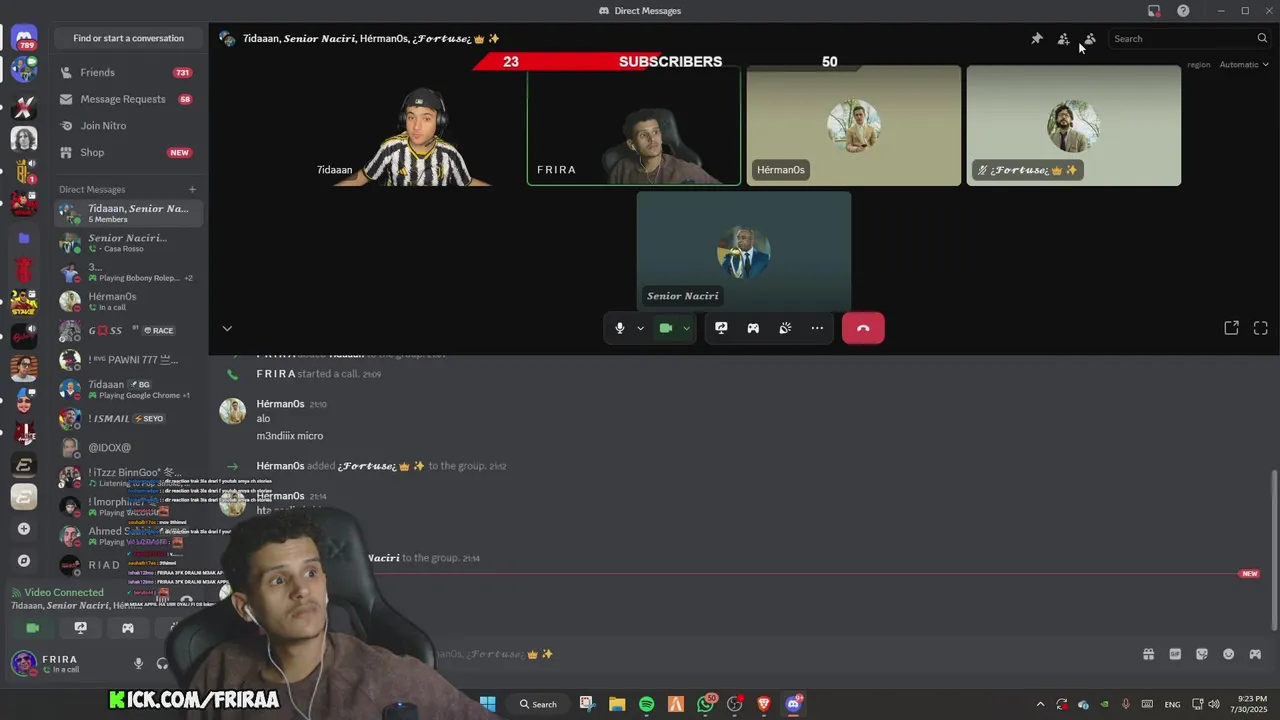Add a server with plus icon
The height and width of the screenshot is (720, 1280).
24,529
